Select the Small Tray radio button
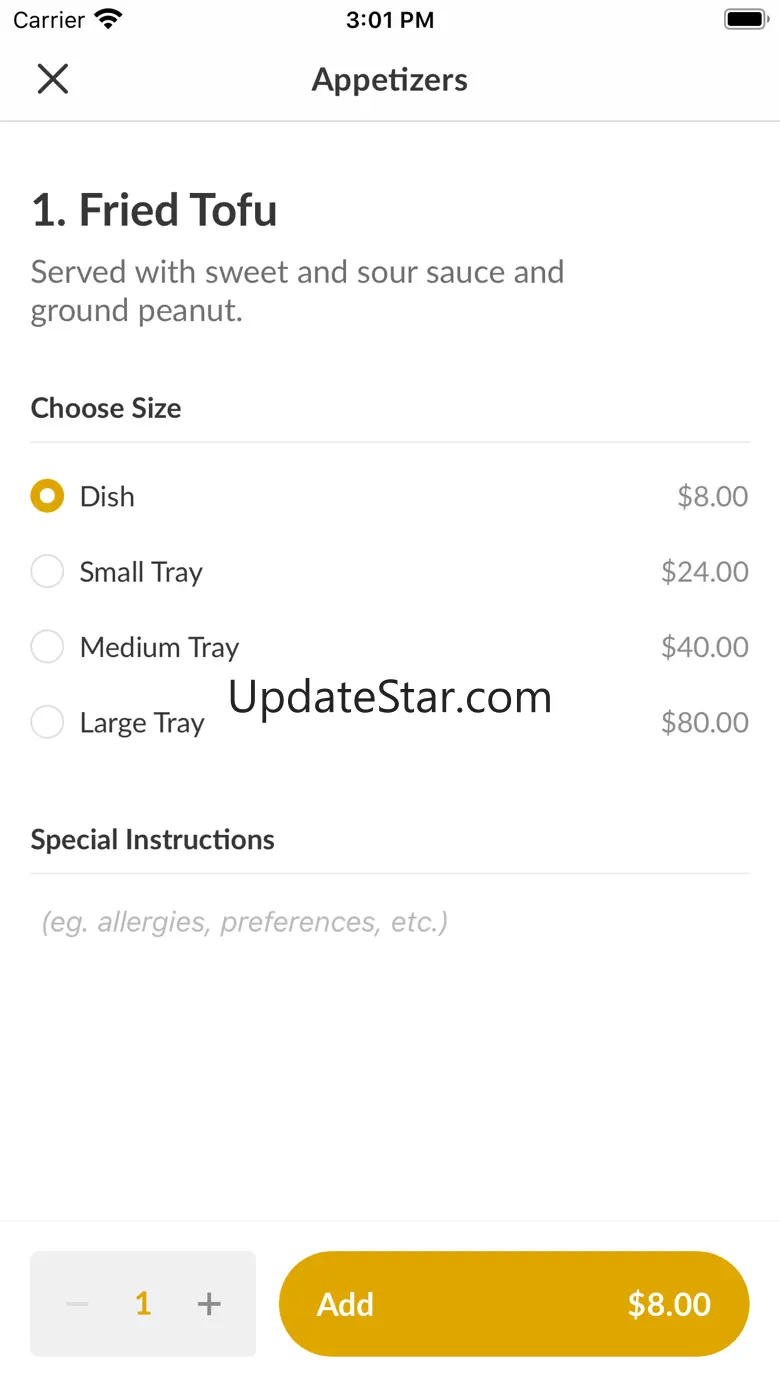780x1387 pixels. point(47,571)
